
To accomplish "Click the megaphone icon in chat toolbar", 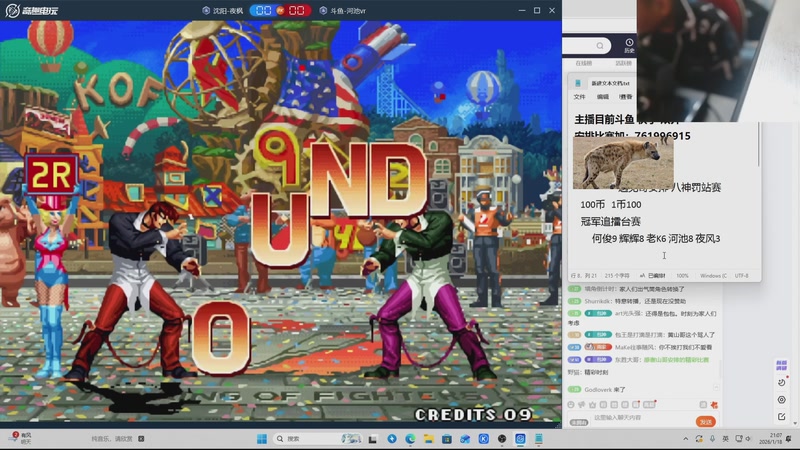I will tap(581, 405).
